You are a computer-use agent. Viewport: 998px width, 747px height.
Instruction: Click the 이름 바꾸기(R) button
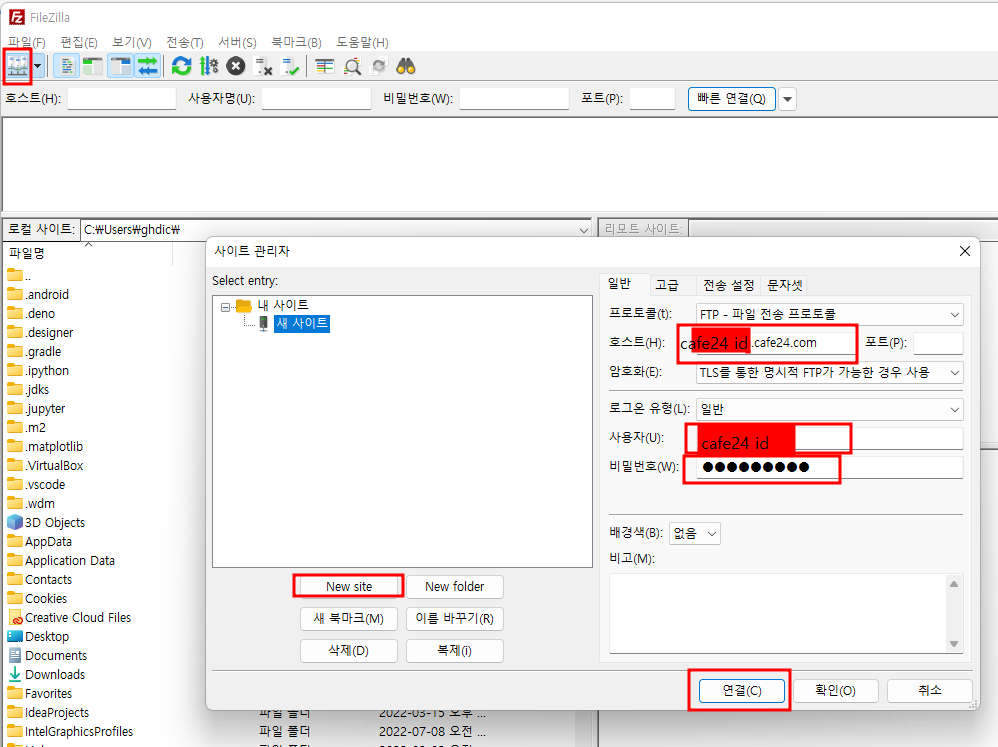point(454,618)
